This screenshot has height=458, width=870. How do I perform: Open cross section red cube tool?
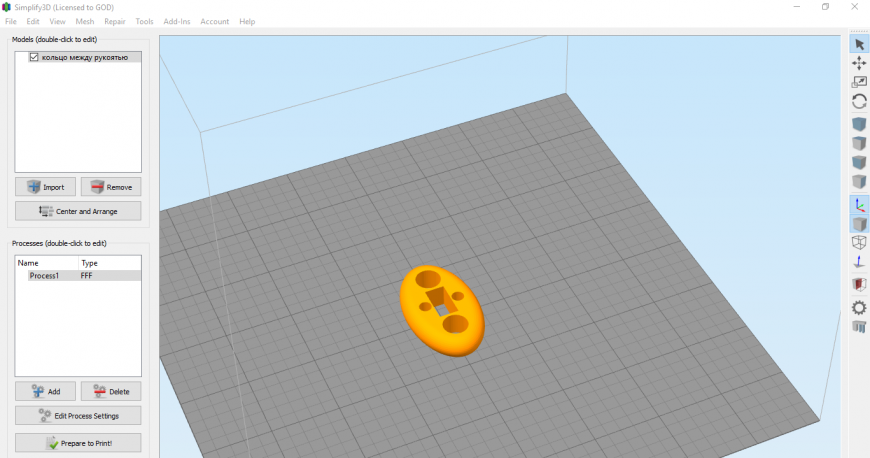click(x=859, y=284)
